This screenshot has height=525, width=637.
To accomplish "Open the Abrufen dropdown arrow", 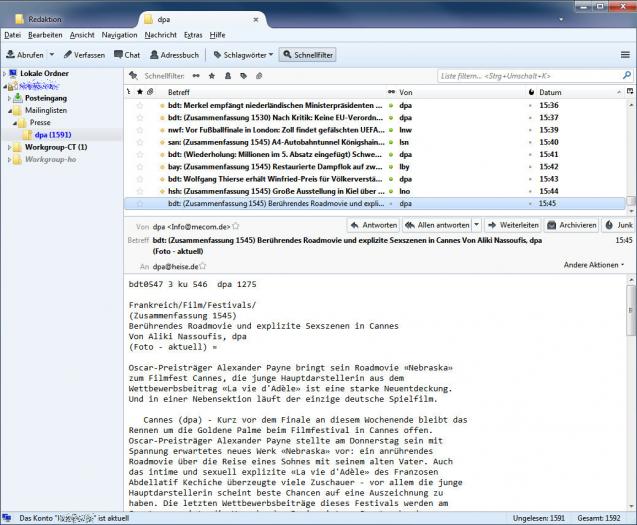I will coord(52,54).
